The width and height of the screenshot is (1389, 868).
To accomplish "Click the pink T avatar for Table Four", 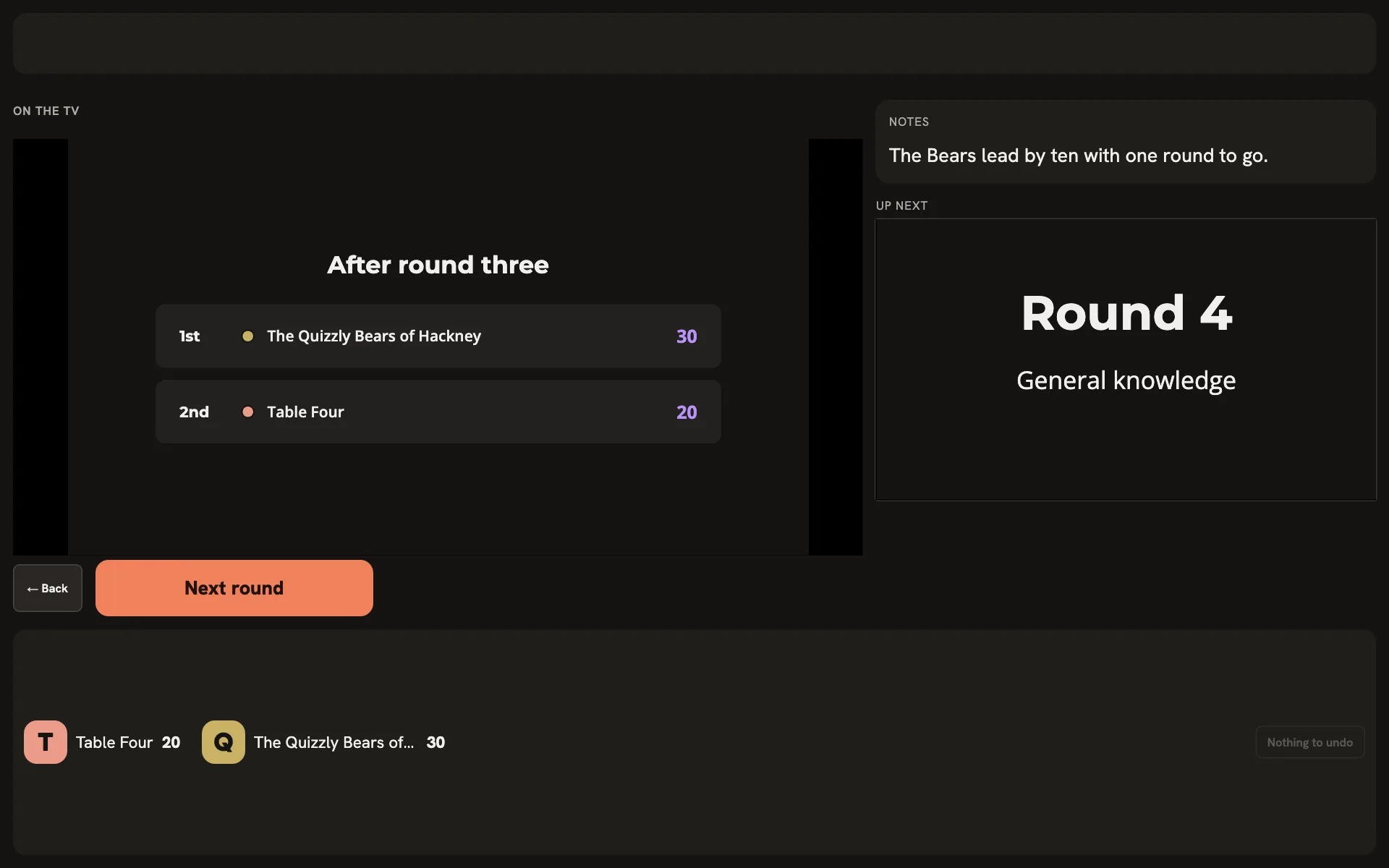I will (x=46, y=742).
